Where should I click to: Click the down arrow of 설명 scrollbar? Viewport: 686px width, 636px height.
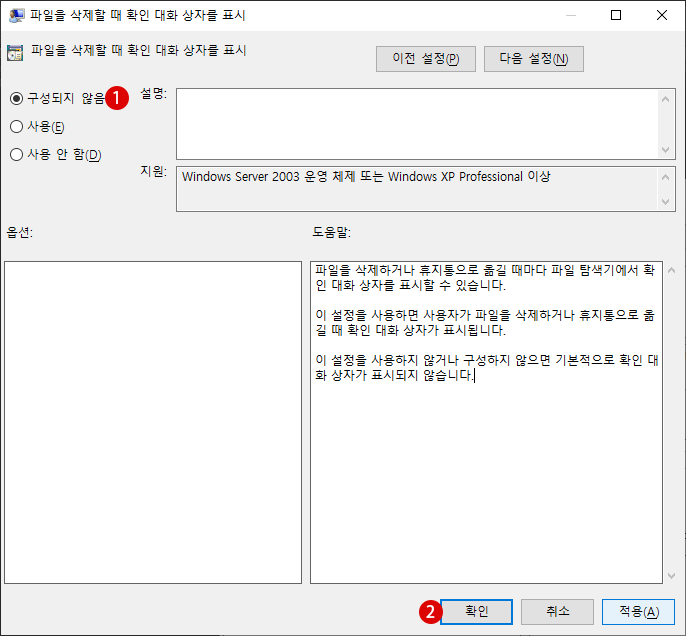pos(665,150)
